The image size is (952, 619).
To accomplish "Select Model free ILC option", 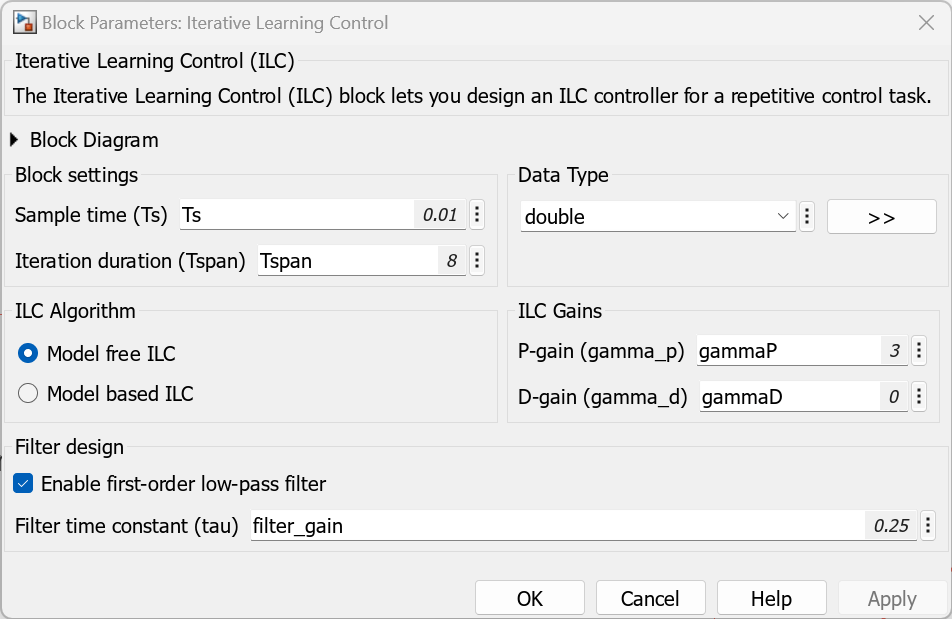I will (29, 353).
